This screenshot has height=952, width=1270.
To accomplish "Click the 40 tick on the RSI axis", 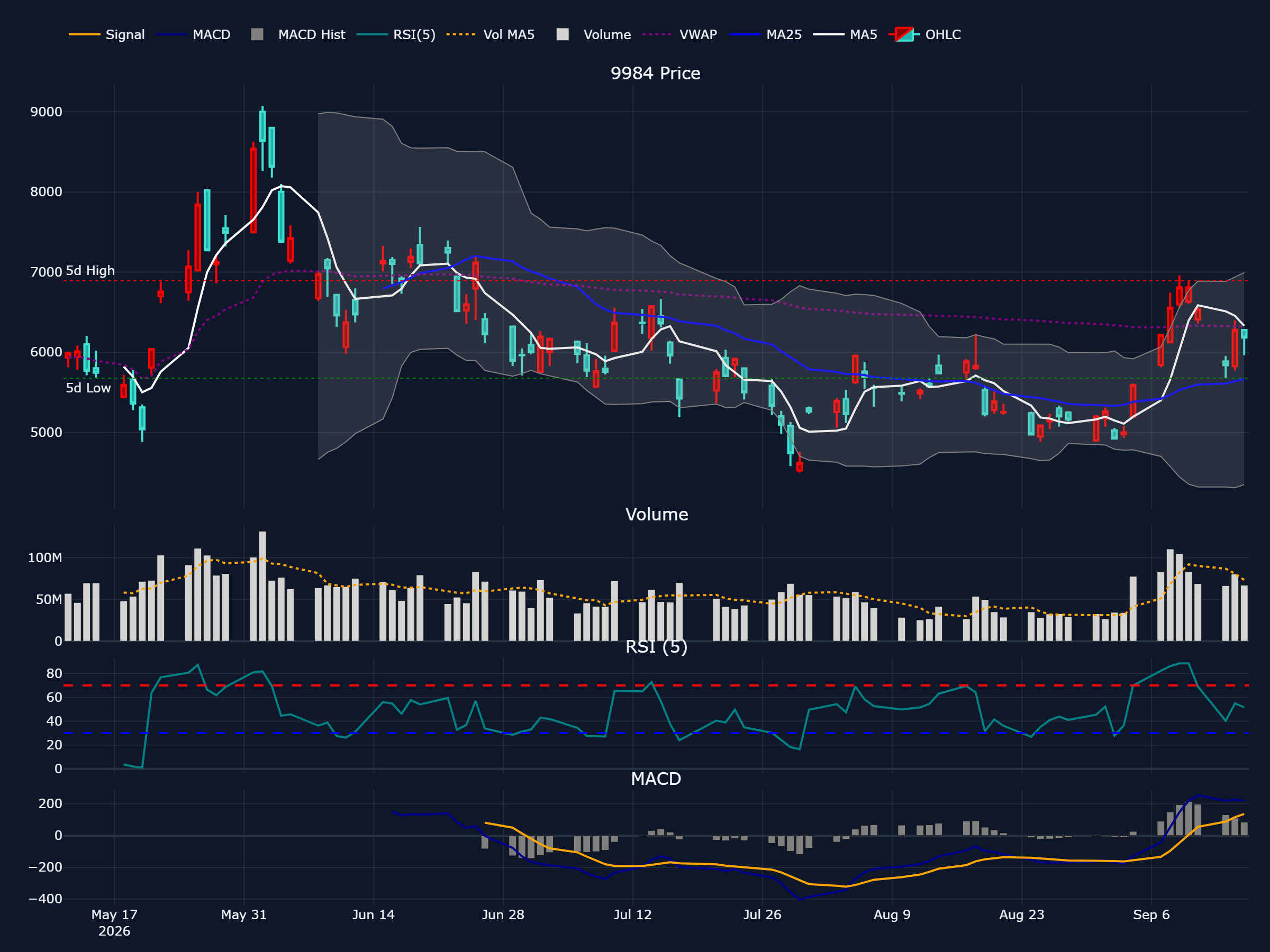I will [54, 721].
